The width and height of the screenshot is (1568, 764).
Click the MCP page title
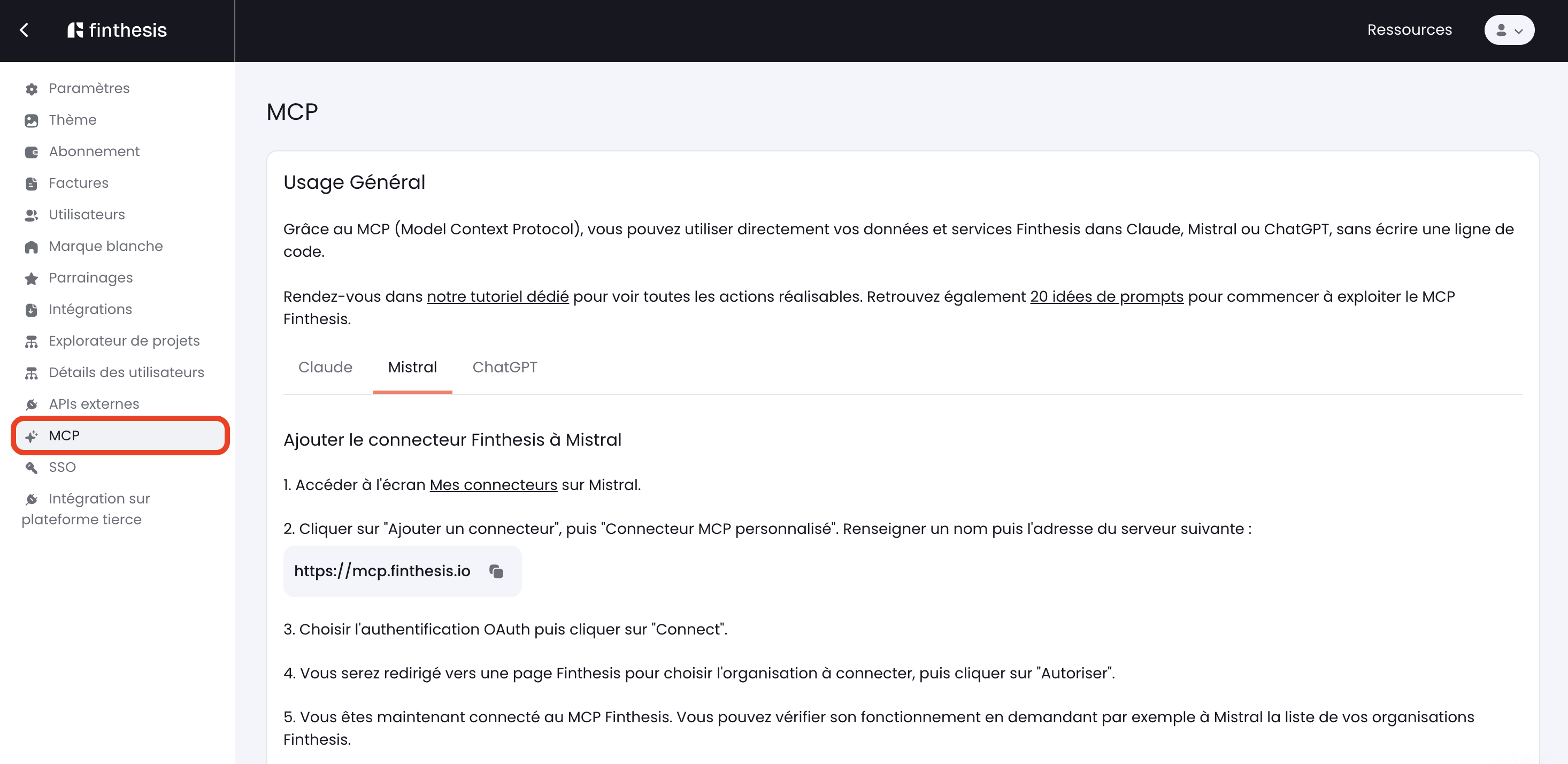tap(292, 112)
